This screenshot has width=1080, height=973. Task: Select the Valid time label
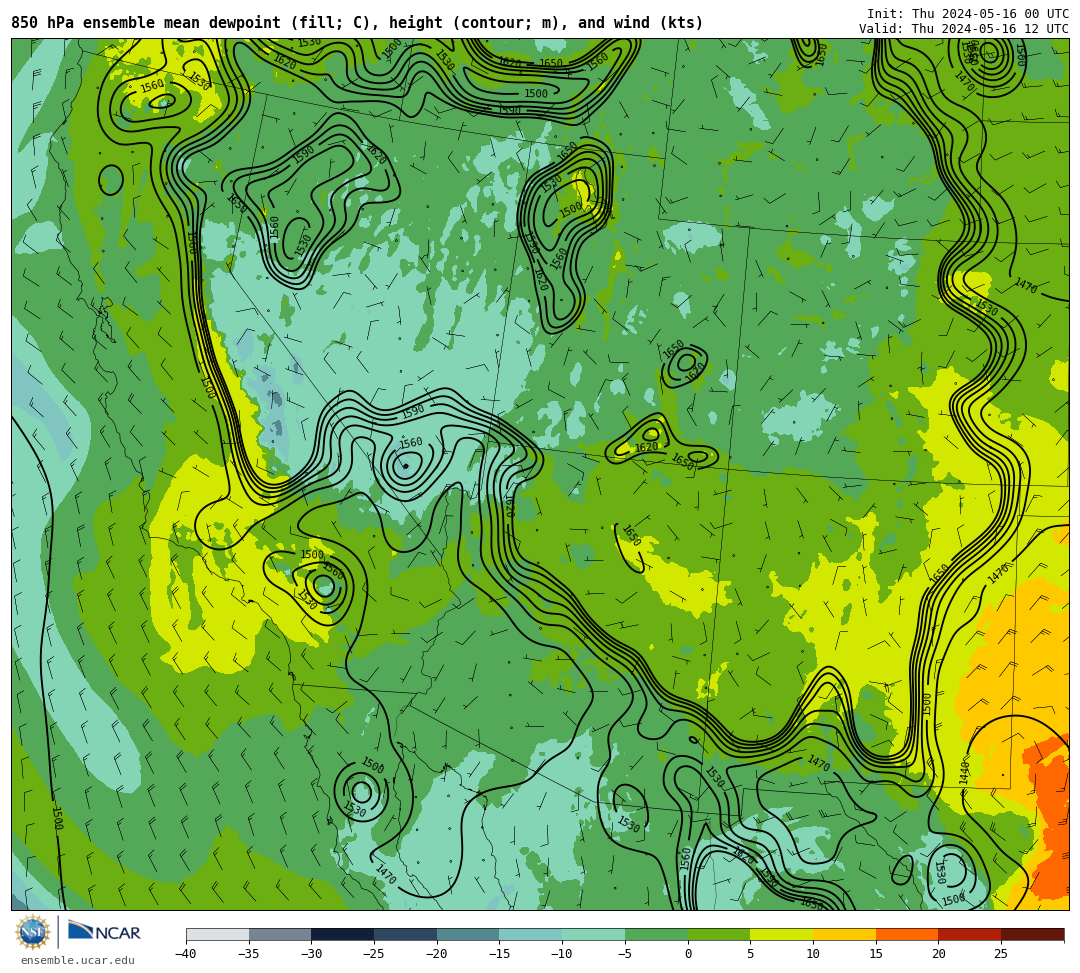point(964,28)
